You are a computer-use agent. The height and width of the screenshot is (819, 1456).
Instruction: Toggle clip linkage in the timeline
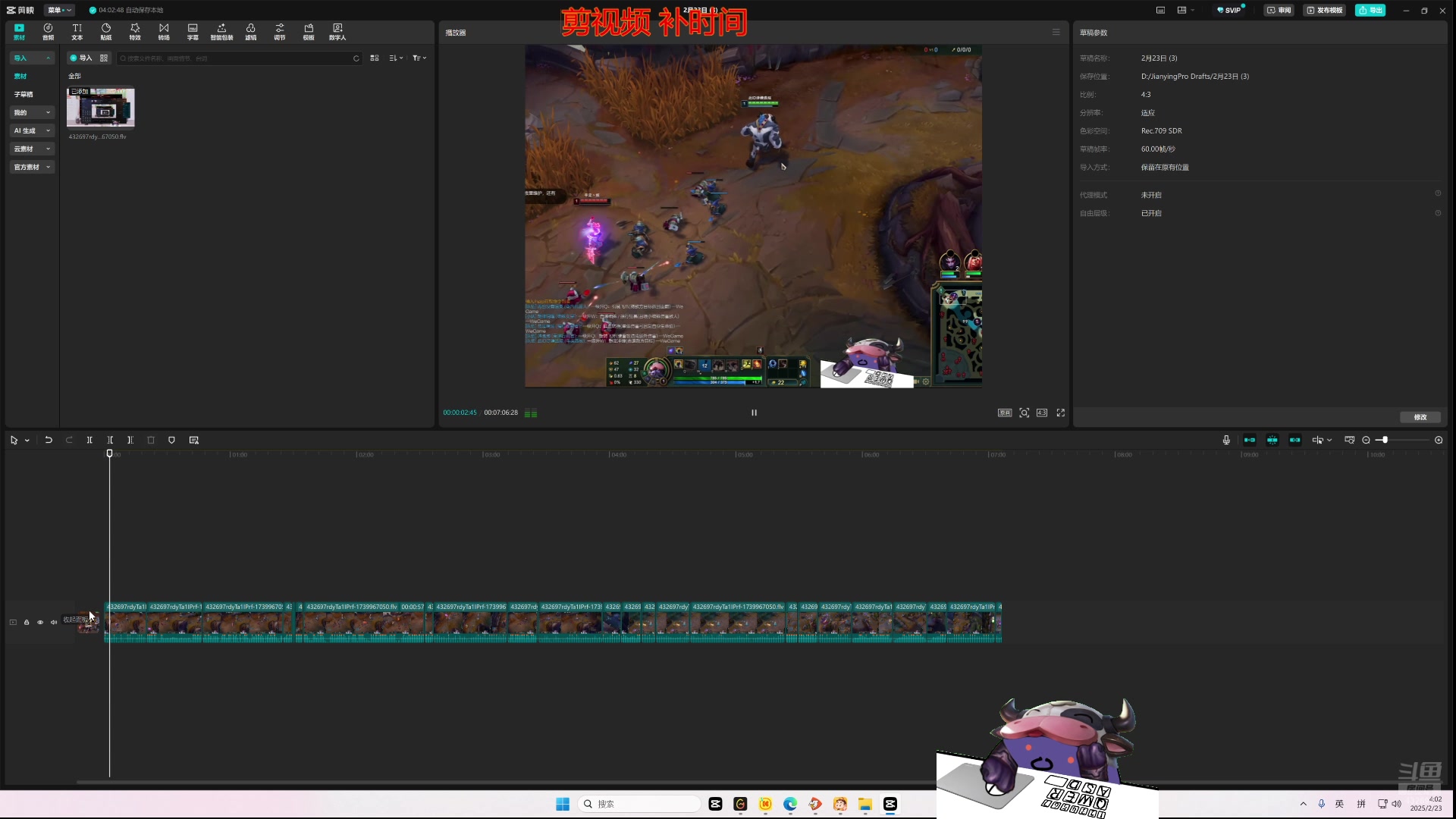point(1295,440)
